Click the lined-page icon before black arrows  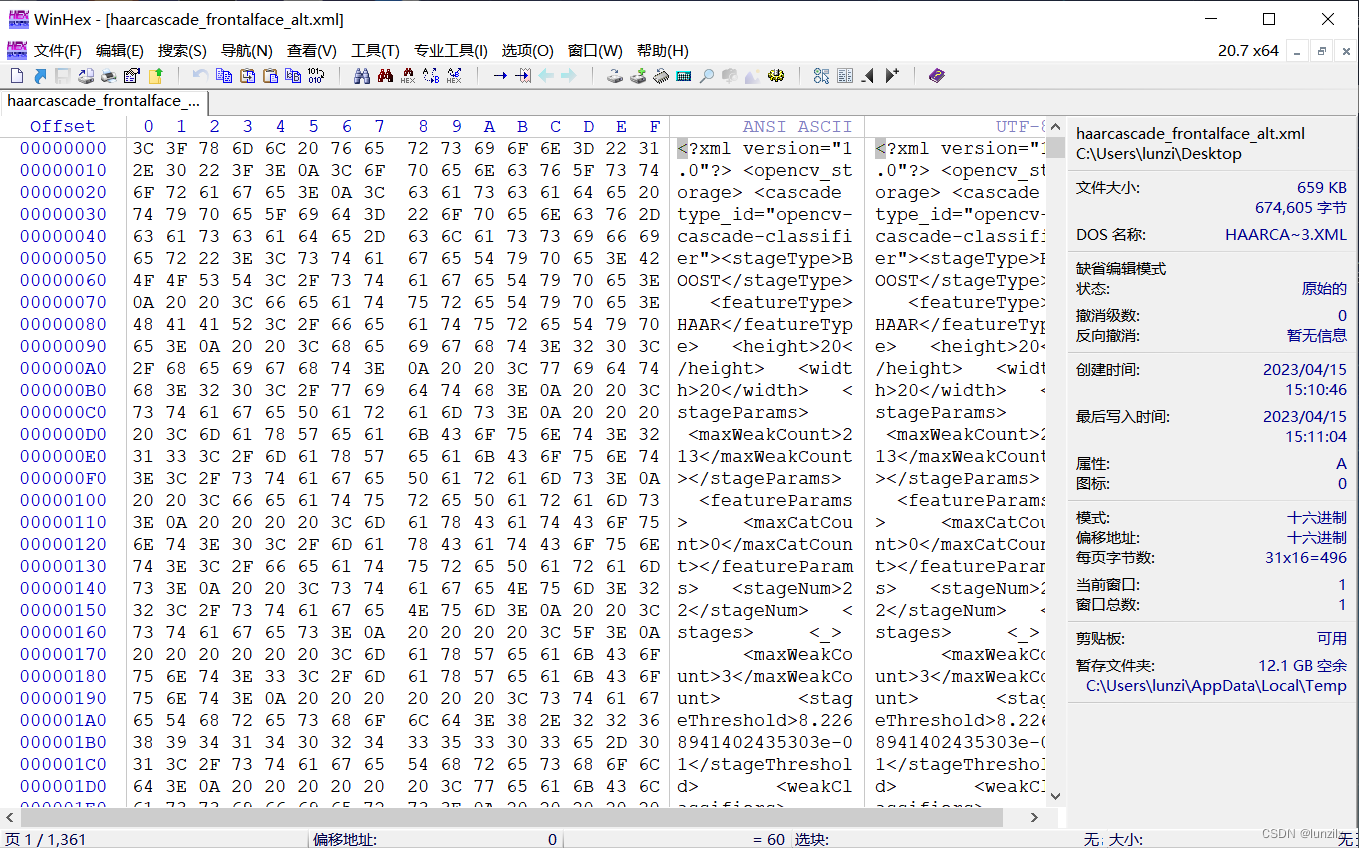[845, 76]
